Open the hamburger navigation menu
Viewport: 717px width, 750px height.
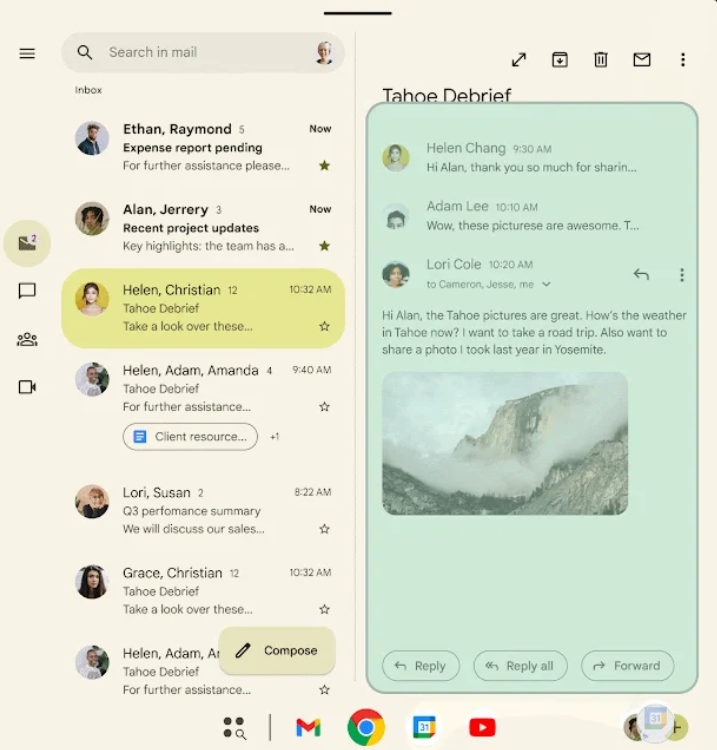coord(27,53)
